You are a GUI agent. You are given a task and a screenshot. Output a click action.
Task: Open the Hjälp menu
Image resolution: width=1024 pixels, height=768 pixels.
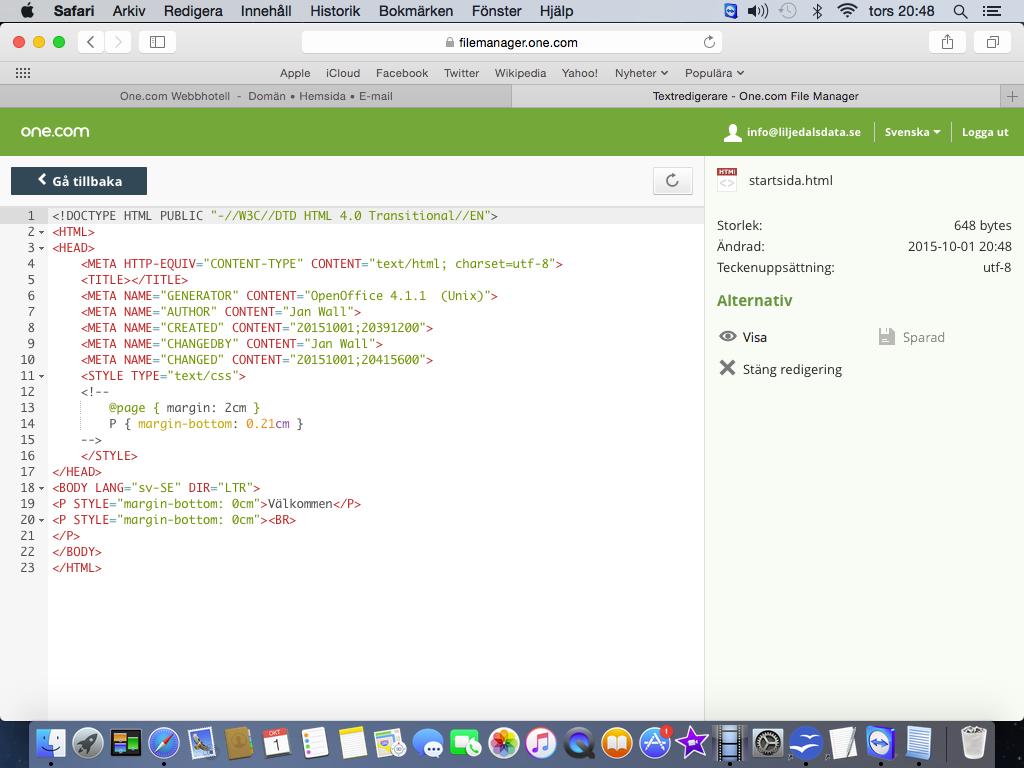tap(556, 11)
